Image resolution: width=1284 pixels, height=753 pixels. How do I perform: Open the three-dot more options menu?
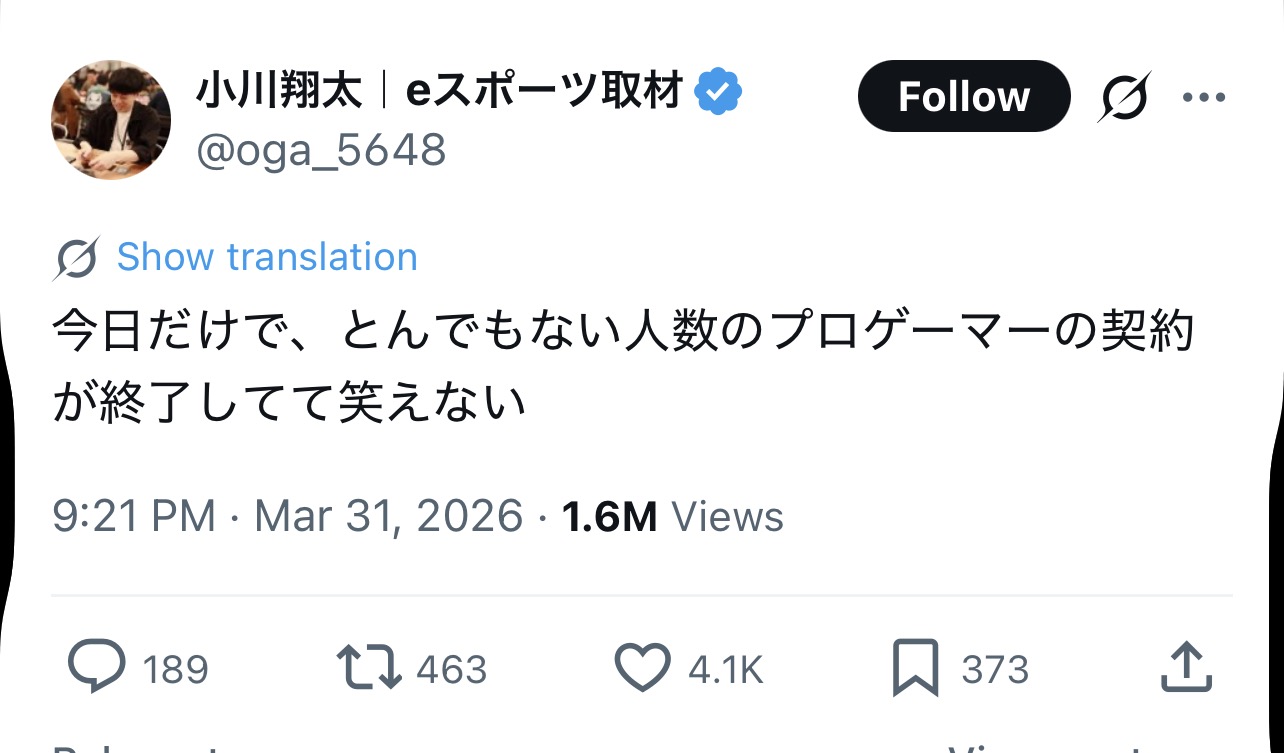pos(1203,97)
